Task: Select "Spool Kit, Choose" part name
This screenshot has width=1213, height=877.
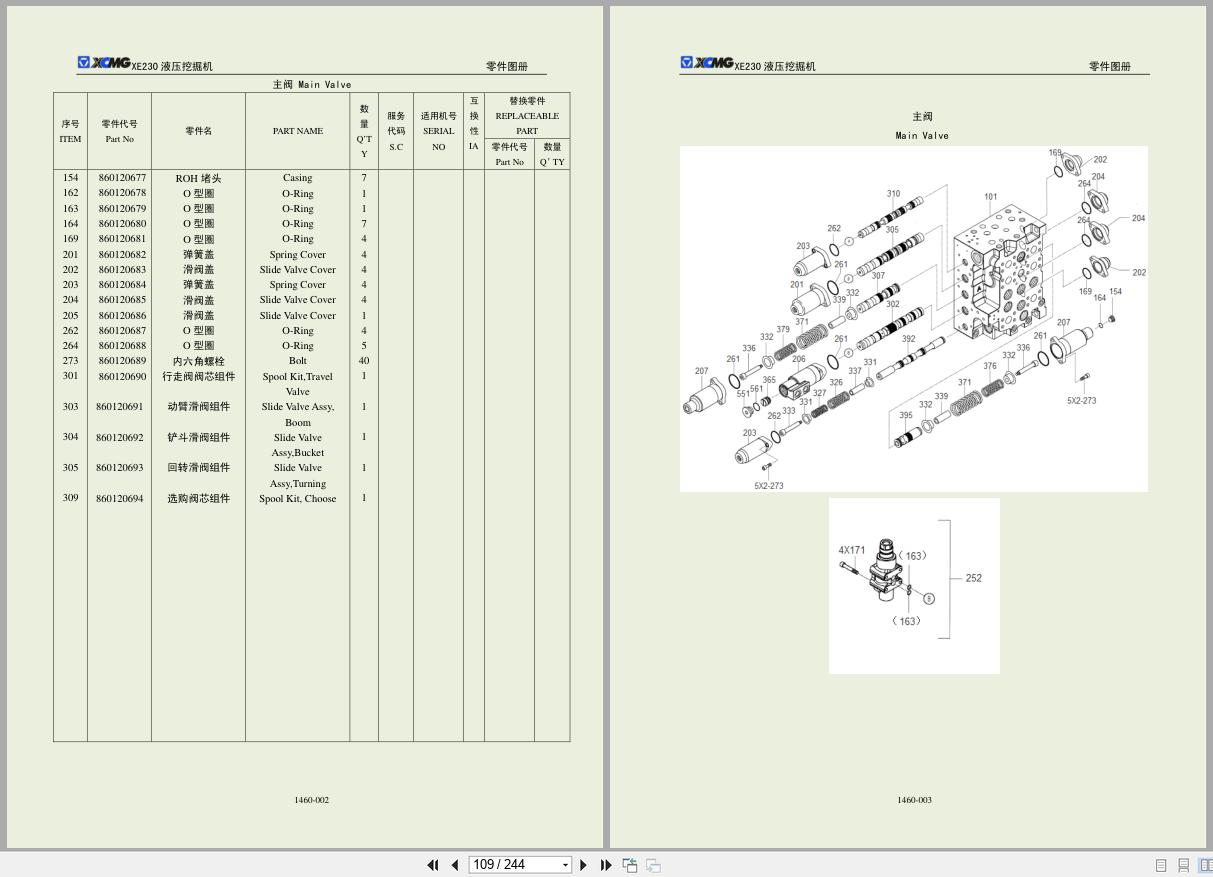Action: 297,498
